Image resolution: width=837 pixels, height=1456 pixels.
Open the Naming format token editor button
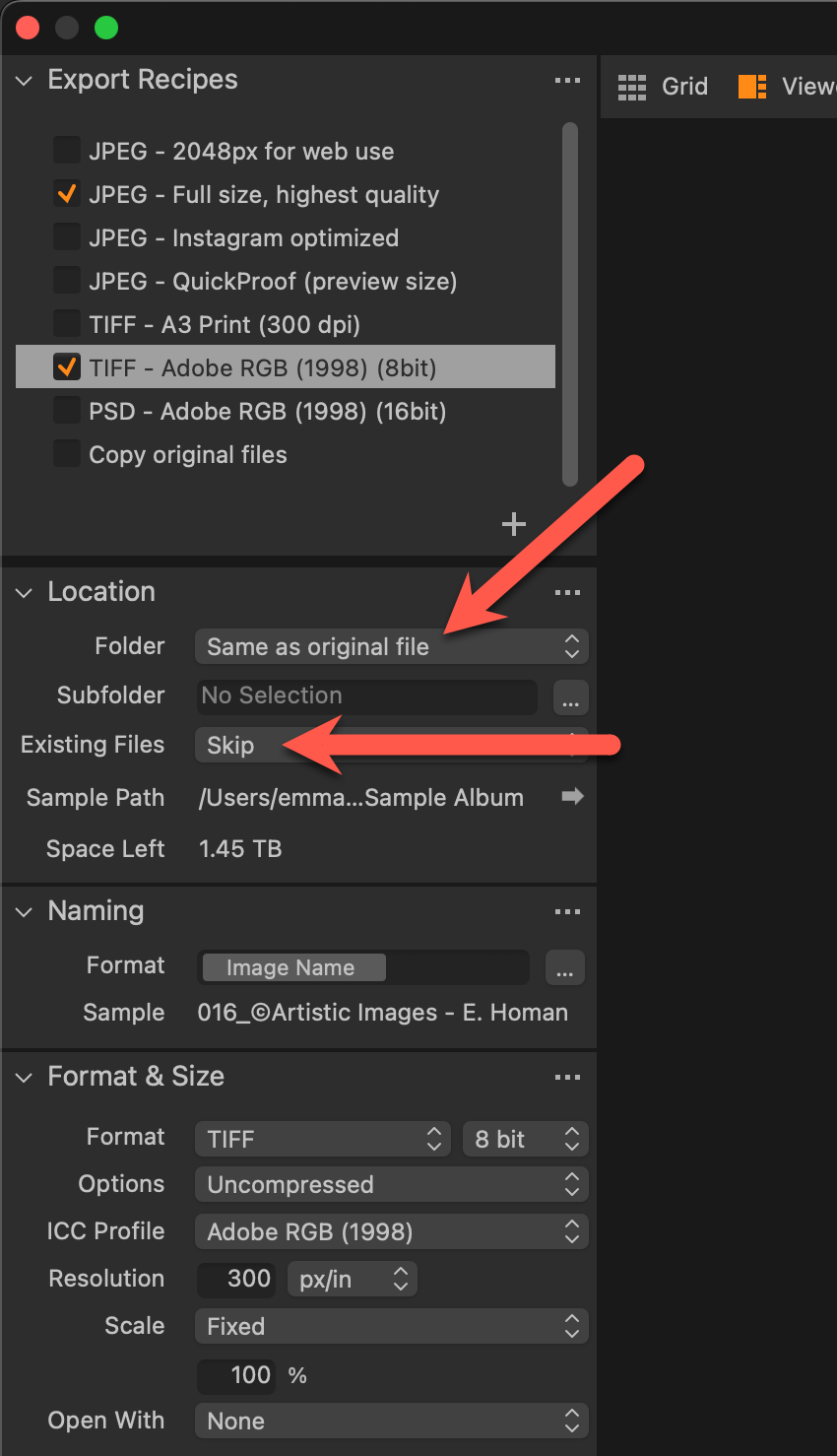(564, 968)
